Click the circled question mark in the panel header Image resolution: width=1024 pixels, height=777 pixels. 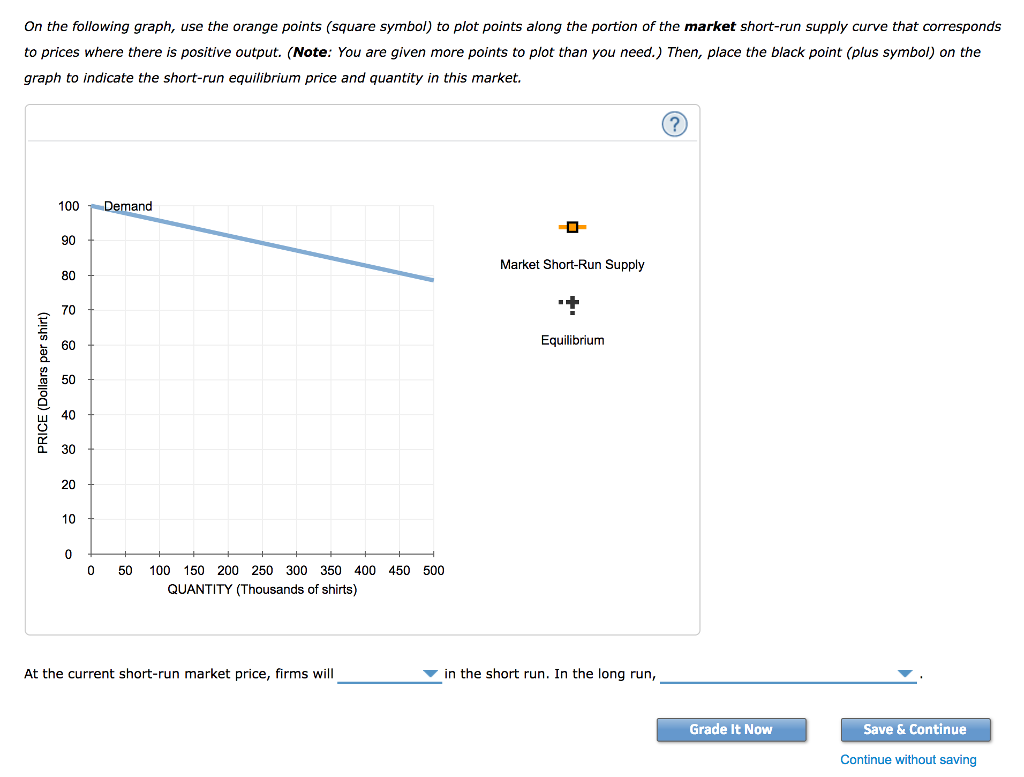coord(675,124)
